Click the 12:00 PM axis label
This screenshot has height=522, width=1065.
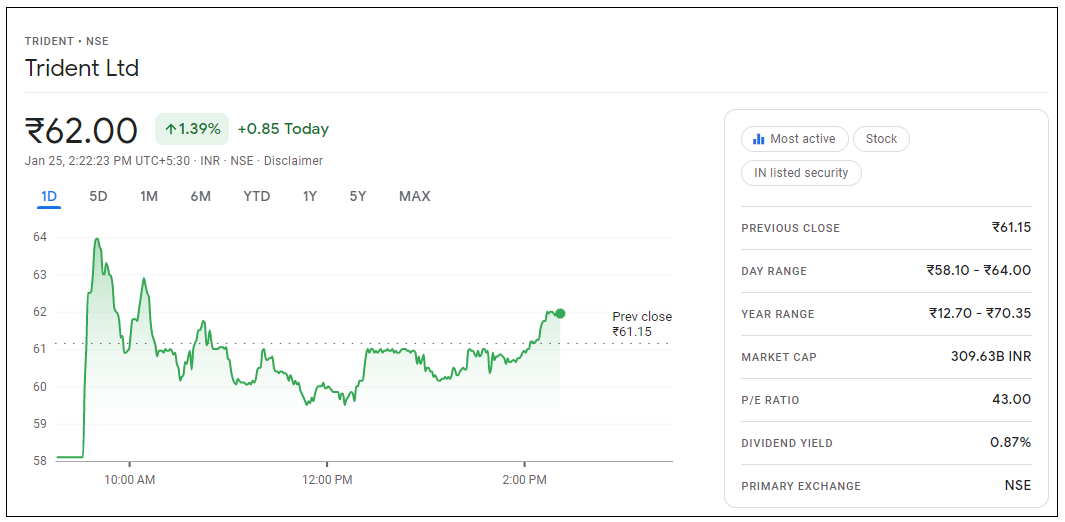click(327, 480)
